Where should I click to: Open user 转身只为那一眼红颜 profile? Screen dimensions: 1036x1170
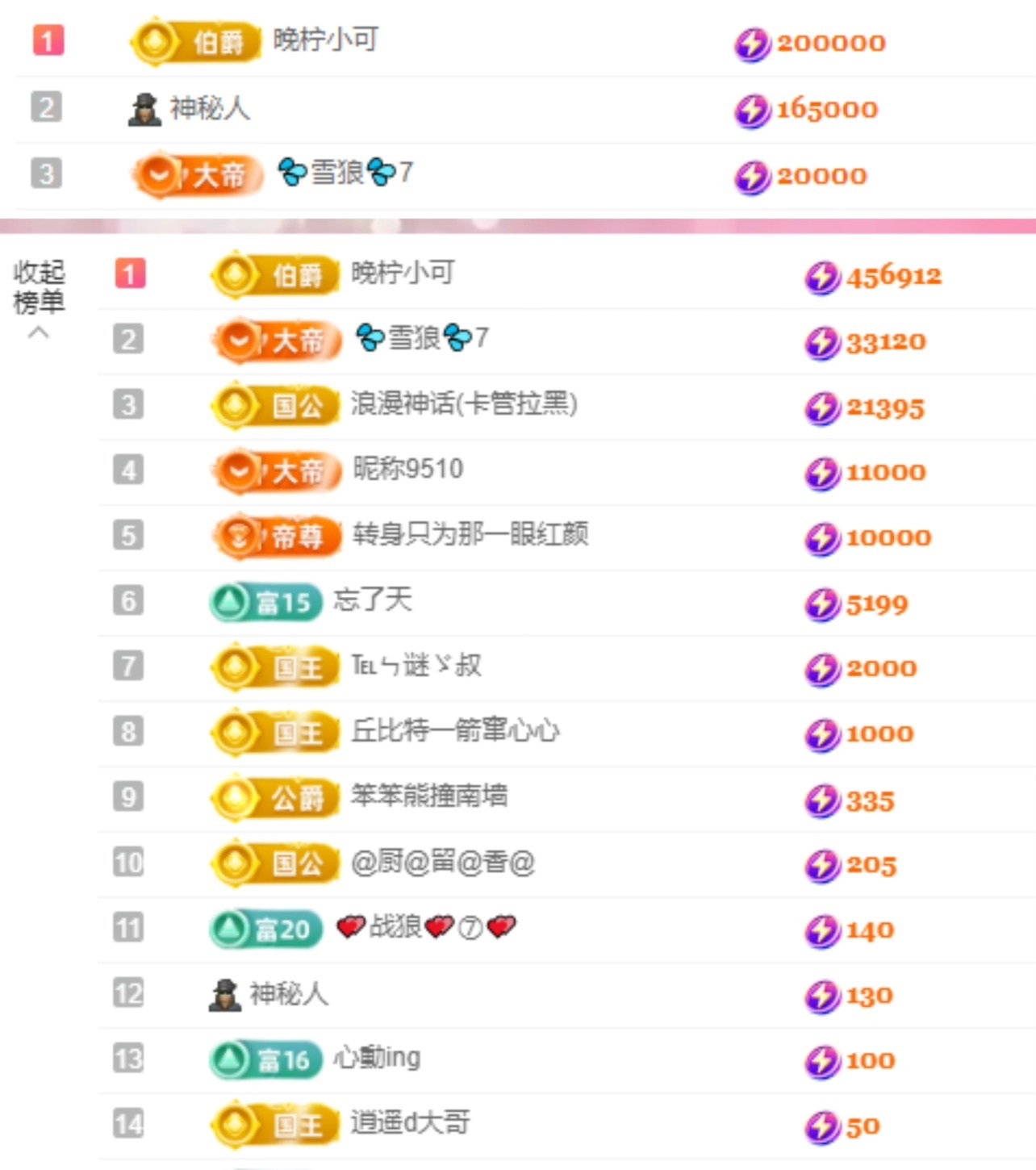pyautogui.click(x=470, y=534)
